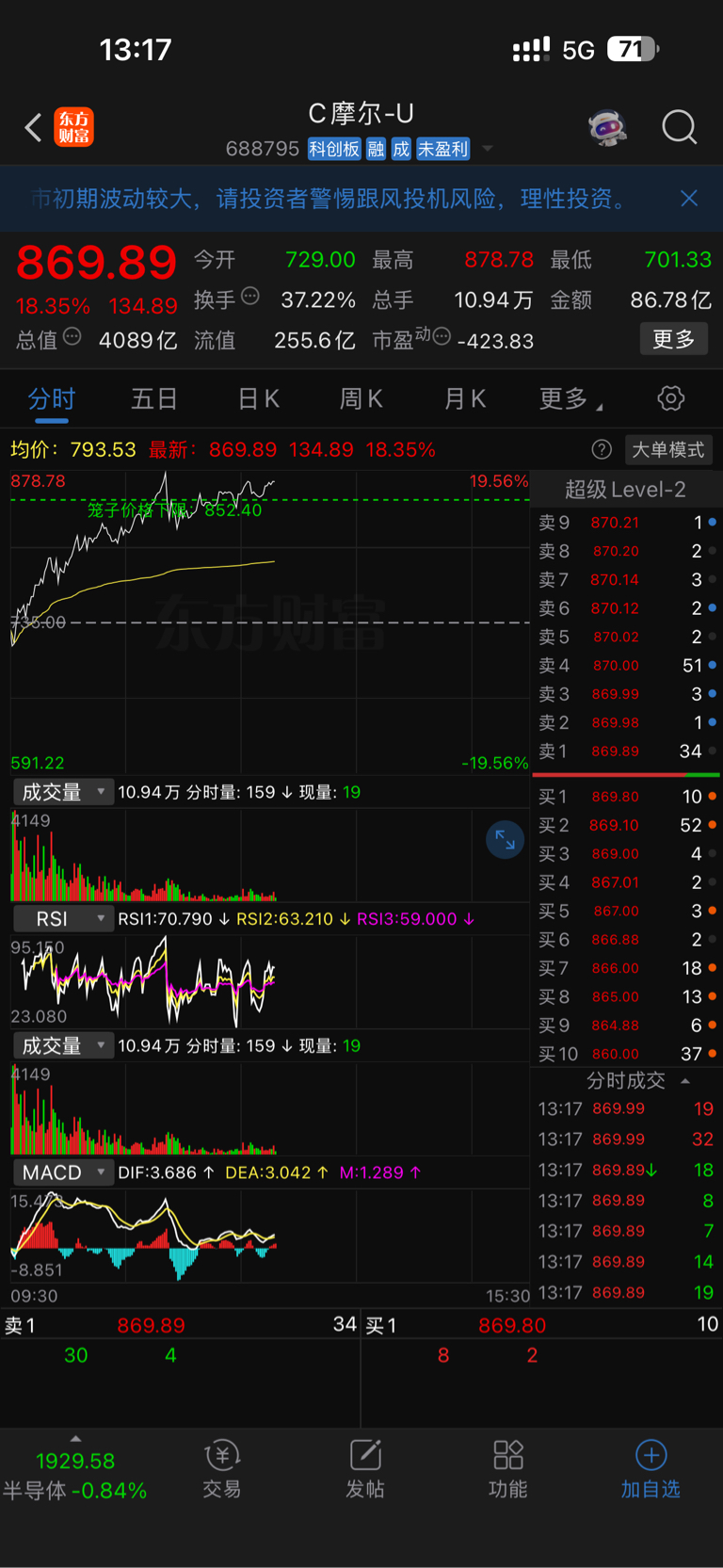Tap 13:17 trade with volume 32
This screenshot has width=723, height=1568.
626,1139
